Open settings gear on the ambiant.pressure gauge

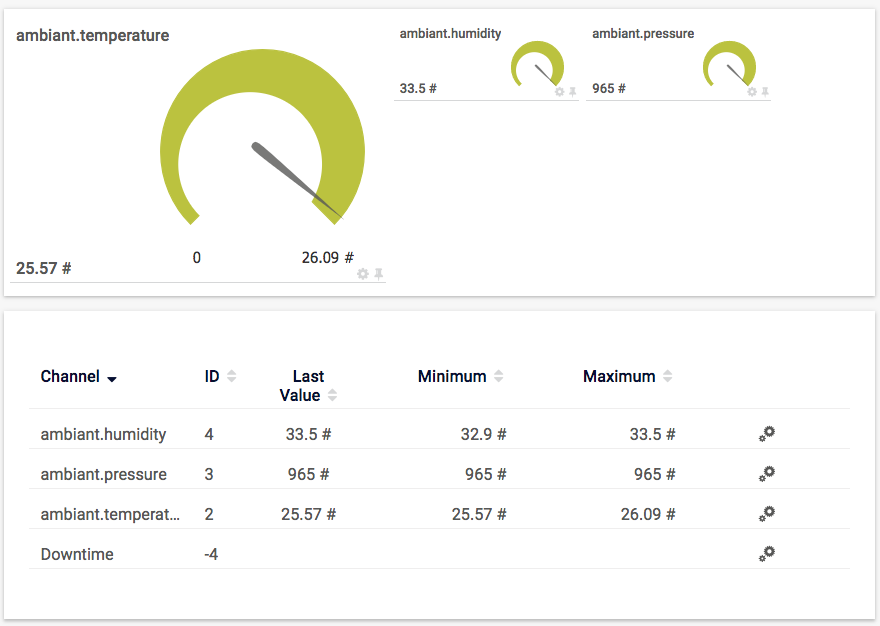coord(752,92)
